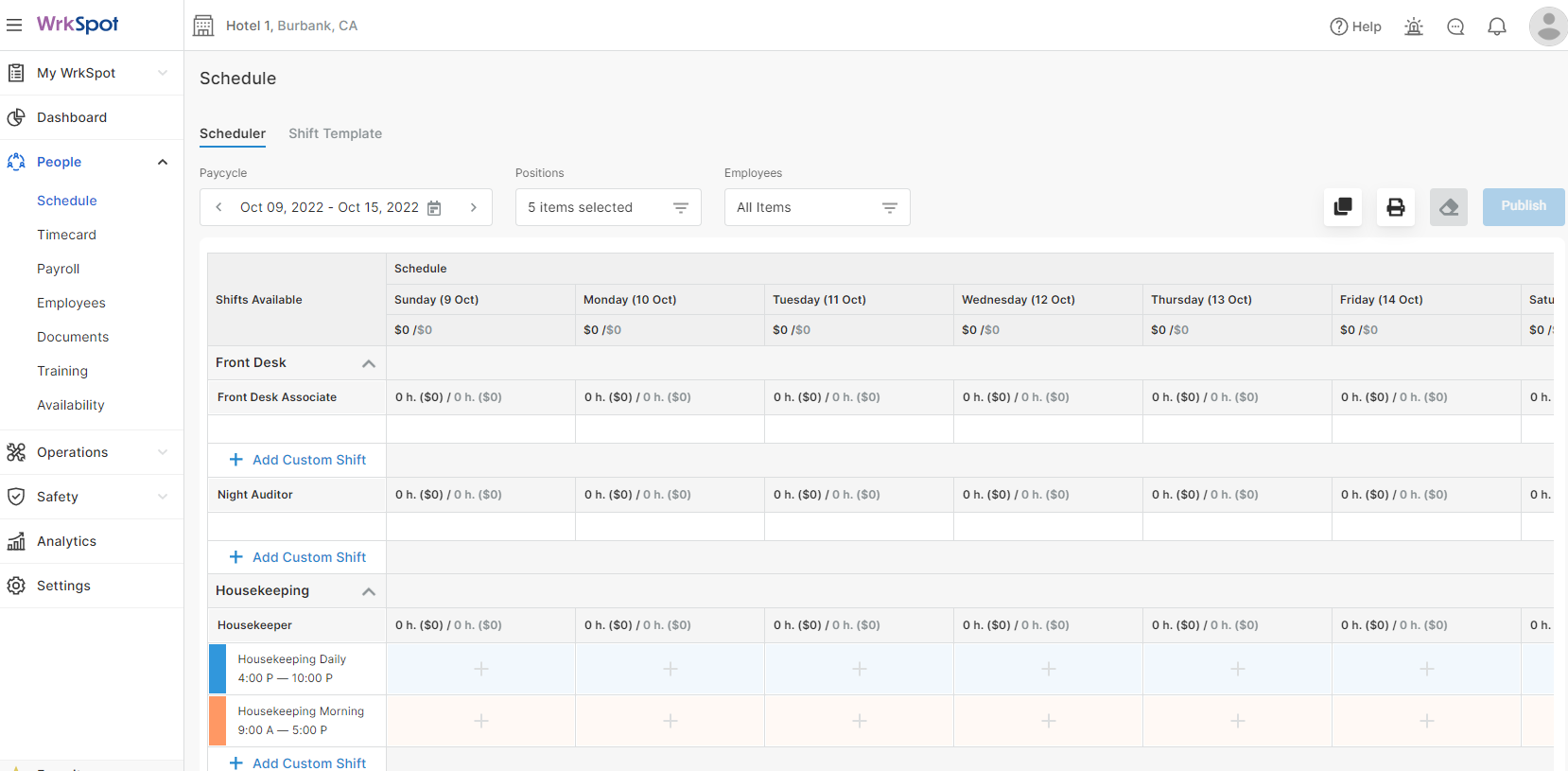Add Housekeeping Morning shift on Tuesday
This screenshot has height=771, width=1568.
point(860,721)
